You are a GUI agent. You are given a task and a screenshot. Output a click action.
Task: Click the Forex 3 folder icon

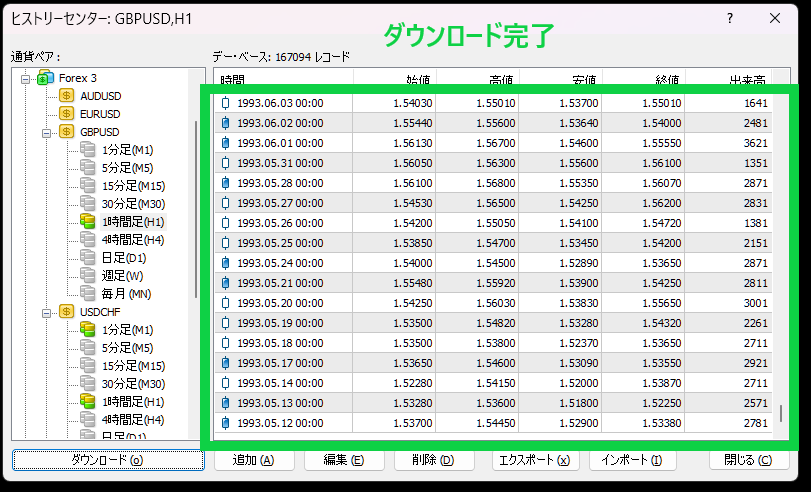click(x=45, y=77)
